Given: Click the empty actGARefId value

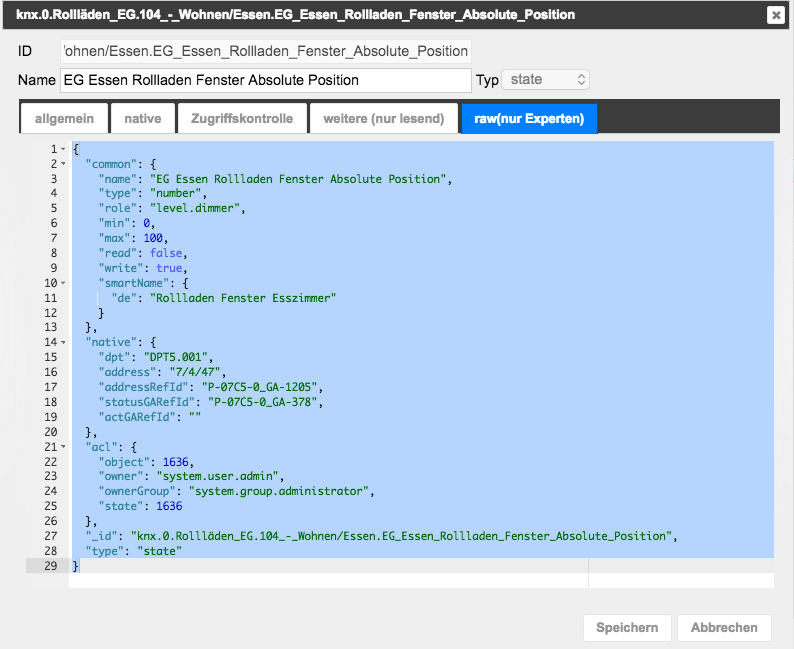Looking at the screenshot, I should click(194, 417).
